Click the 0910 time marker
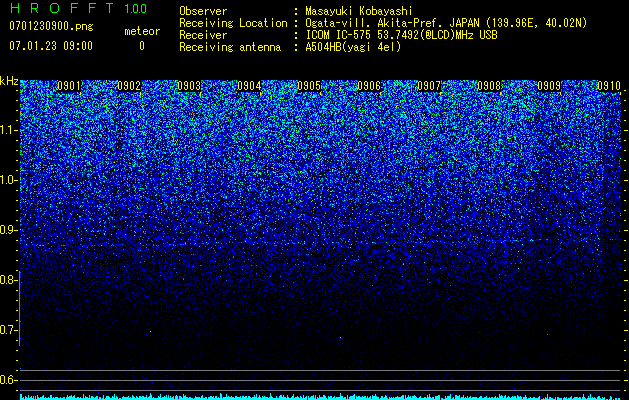The image size is (629, 400). 609,86
